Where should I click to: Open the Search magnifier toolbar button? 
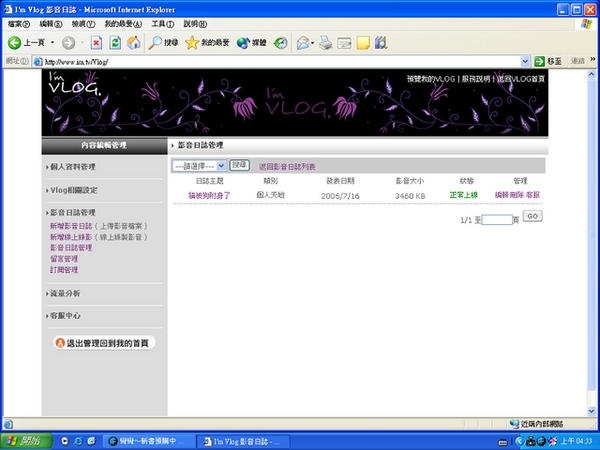pyautogui.click(x=163, y=42)
